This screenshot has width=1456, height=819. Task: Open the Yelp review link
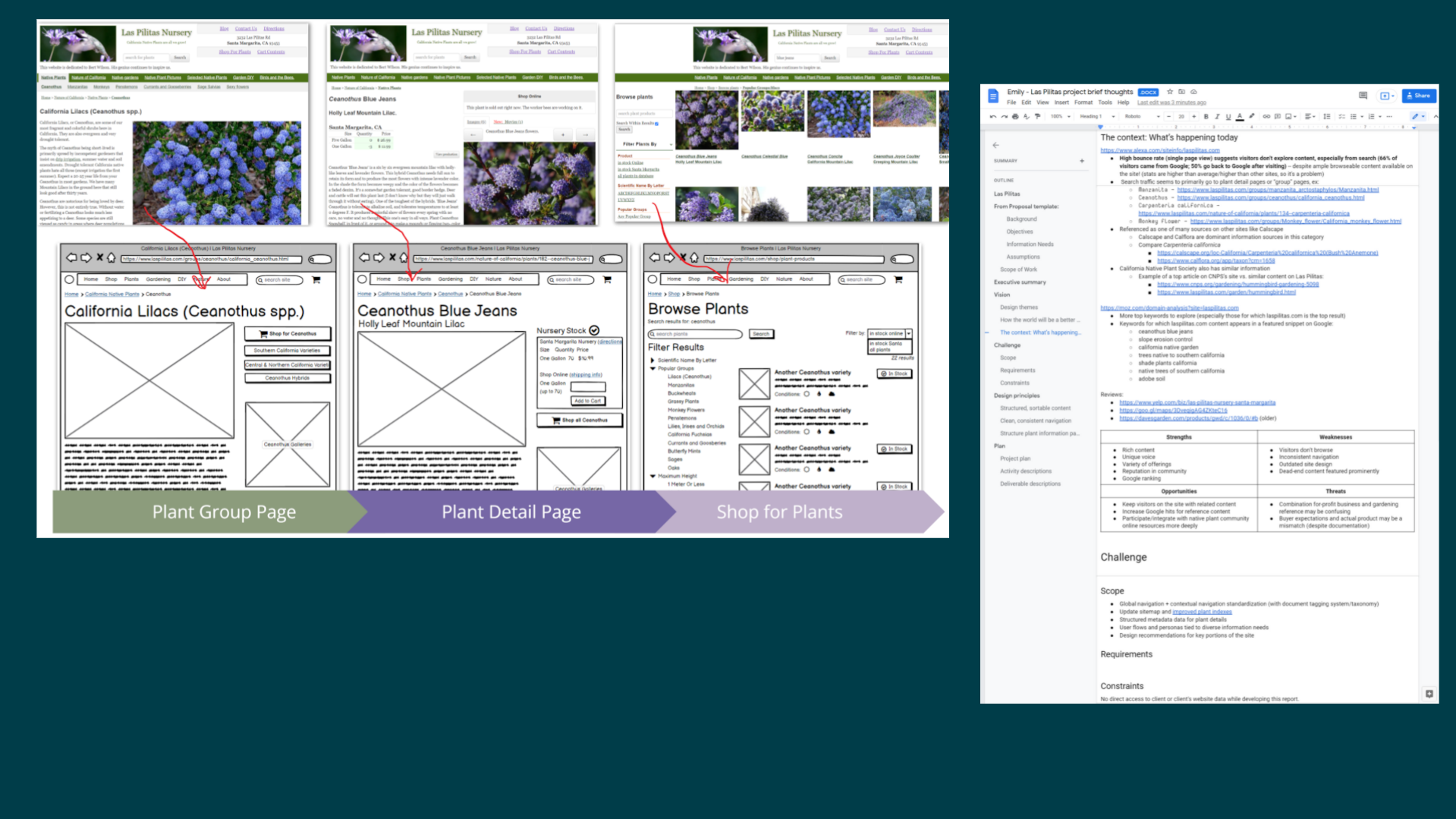click(x=1197, y=402)
